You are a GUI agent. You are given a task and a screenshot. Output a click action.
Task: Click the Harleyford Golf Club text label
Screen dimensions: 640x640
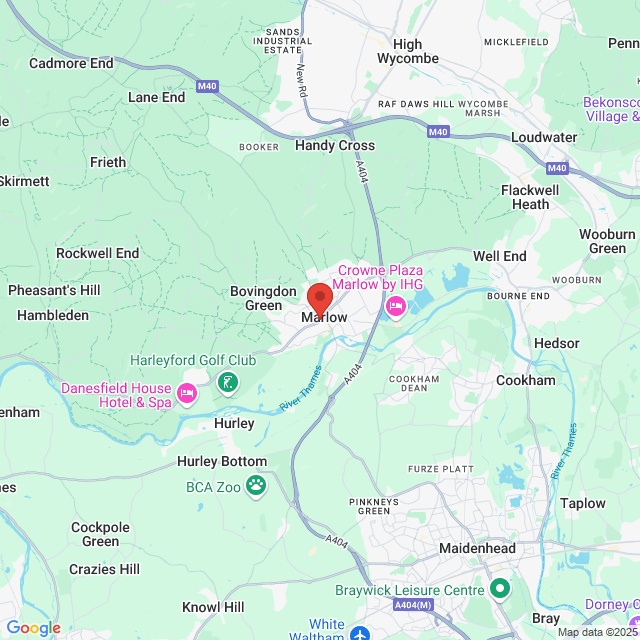(193, 360)
